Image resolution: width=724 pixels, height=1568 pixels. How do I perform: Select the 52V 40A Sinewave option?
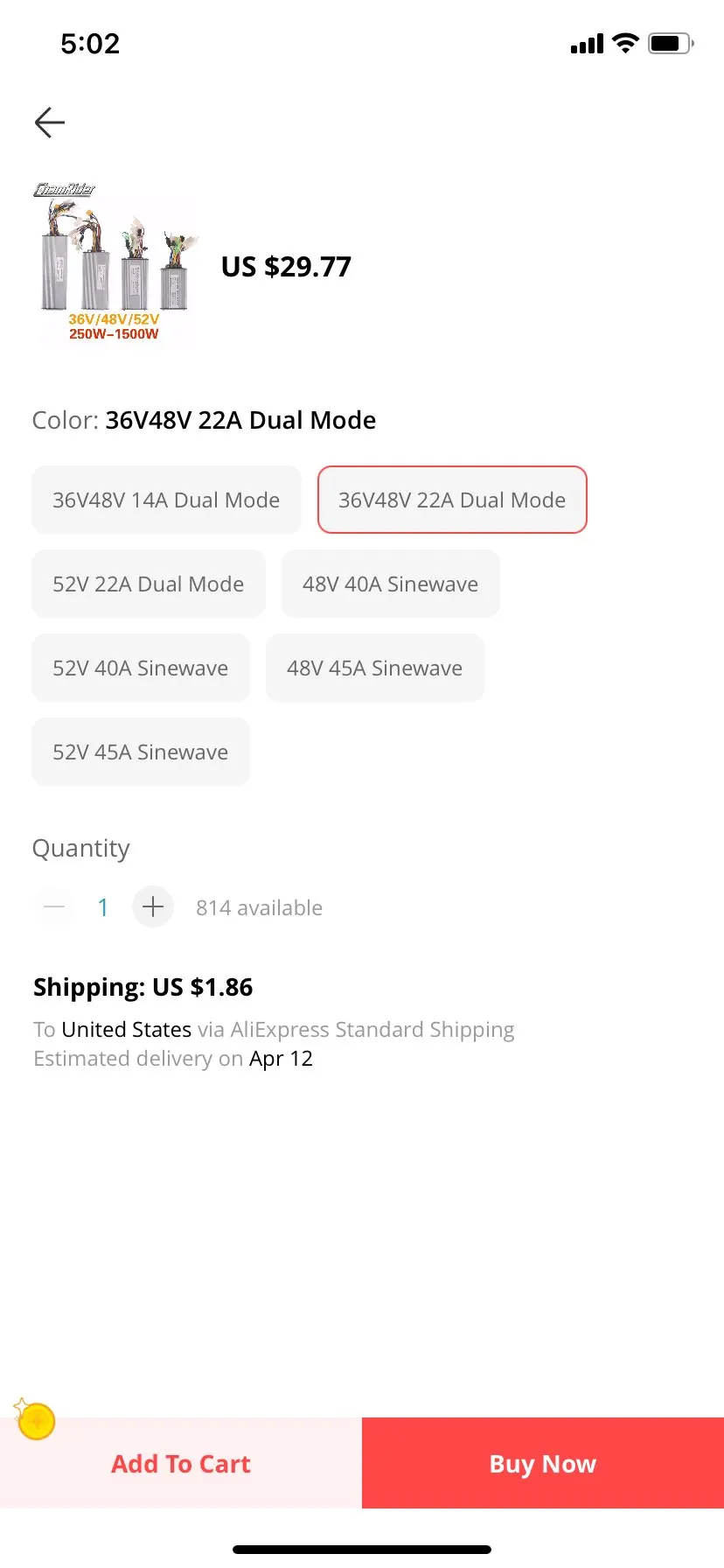(141, 668)
